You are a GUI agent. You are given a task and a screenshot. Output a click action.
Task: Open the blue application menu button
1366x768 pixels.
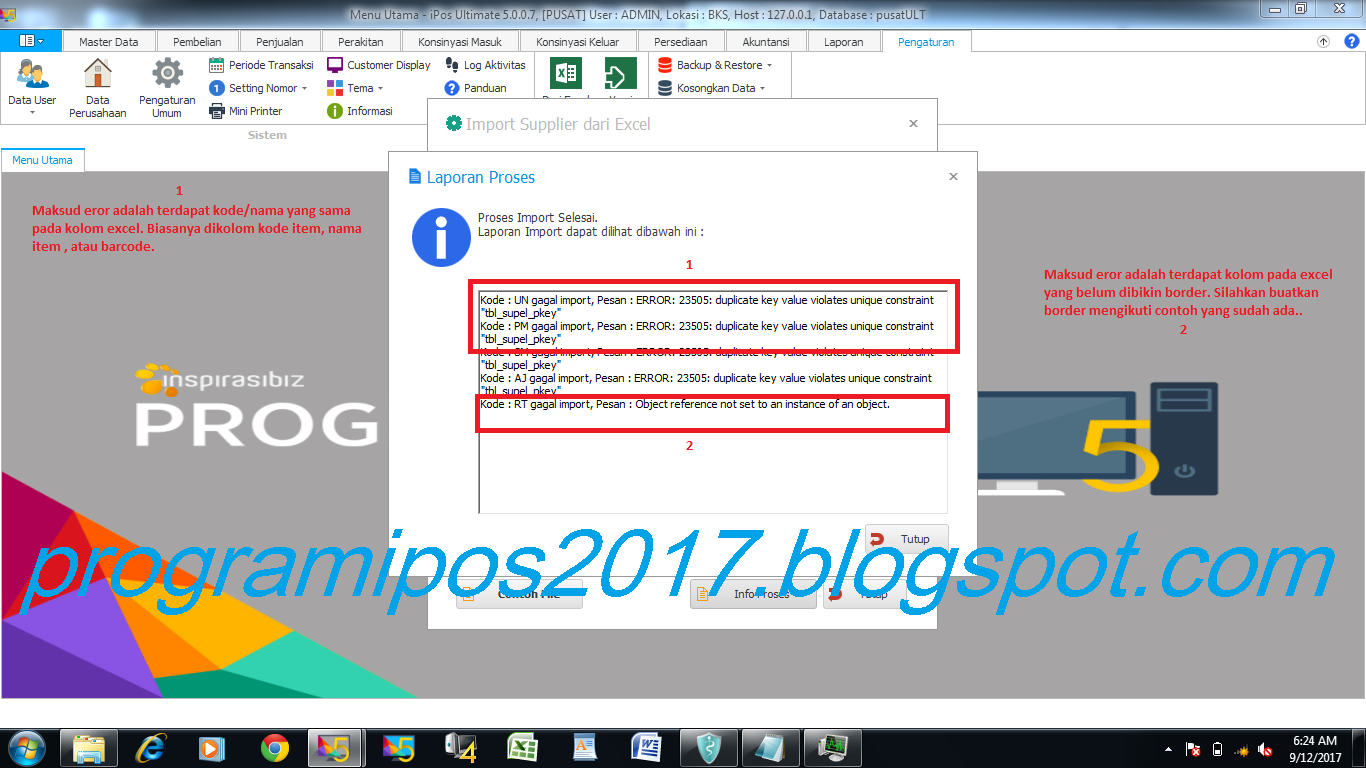click(x=31, y=41)
